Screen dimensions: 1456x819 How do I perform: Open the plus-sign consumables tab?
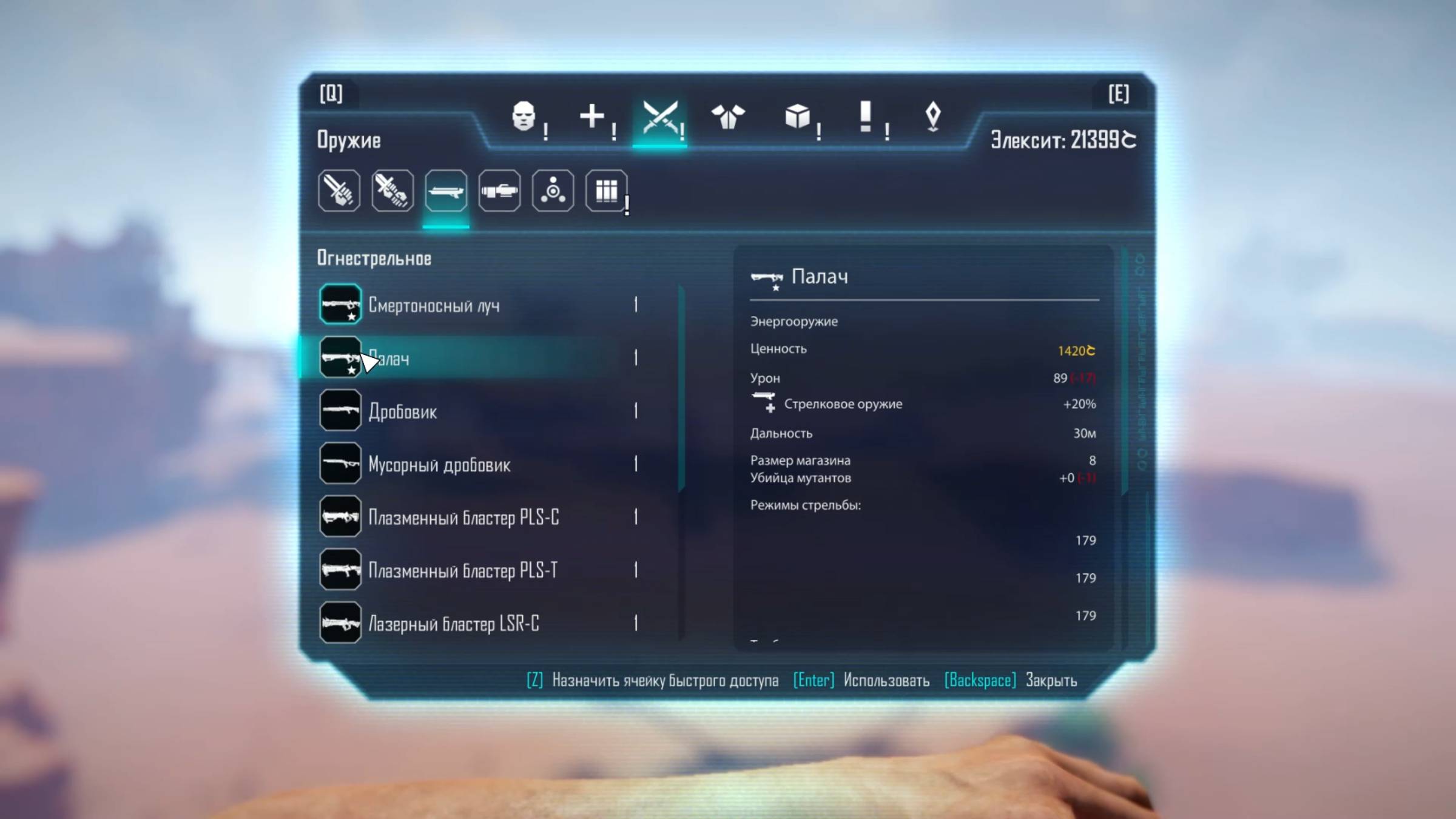592,116
